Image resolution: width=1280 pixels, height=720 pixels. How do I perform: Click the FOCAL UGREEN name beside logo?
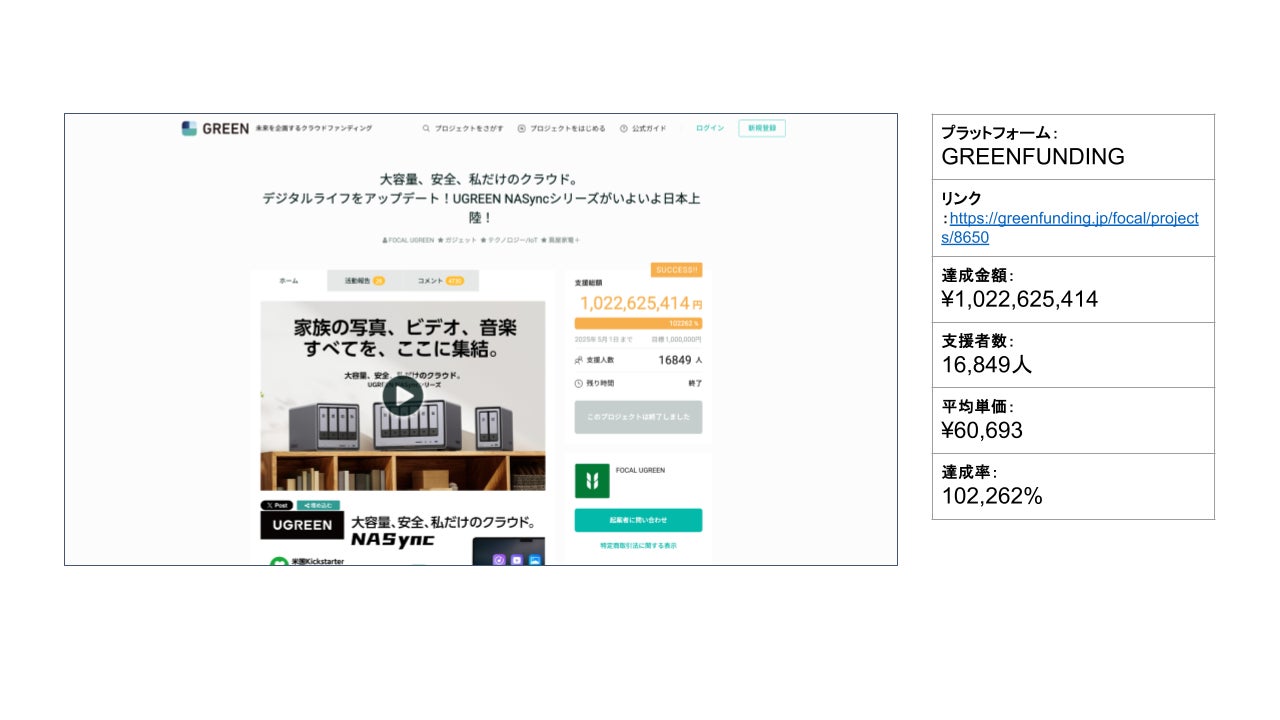coord(640,470)
